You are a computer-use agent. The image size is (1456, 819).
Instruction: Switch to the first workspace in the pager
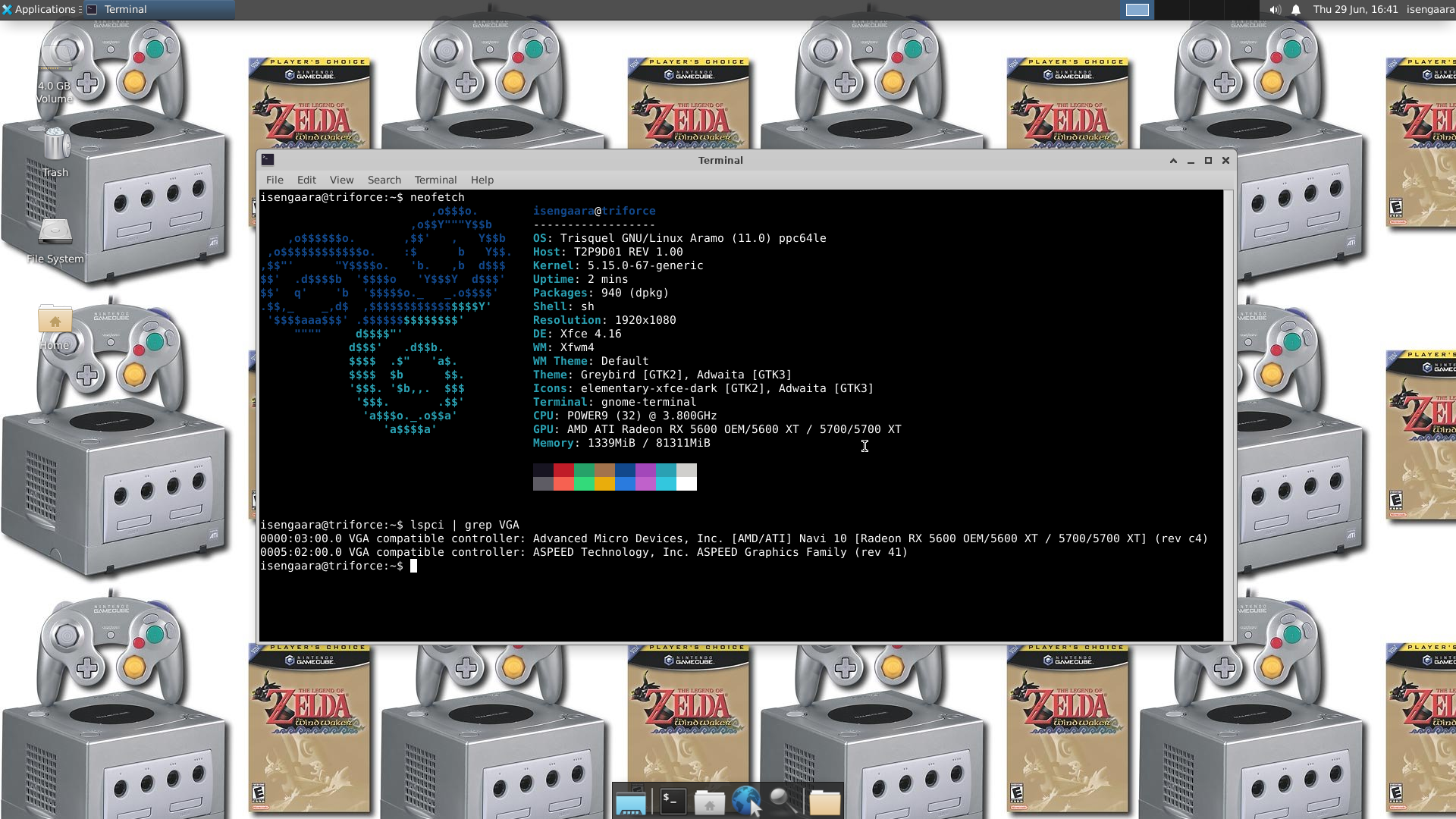pos(1137,9)
